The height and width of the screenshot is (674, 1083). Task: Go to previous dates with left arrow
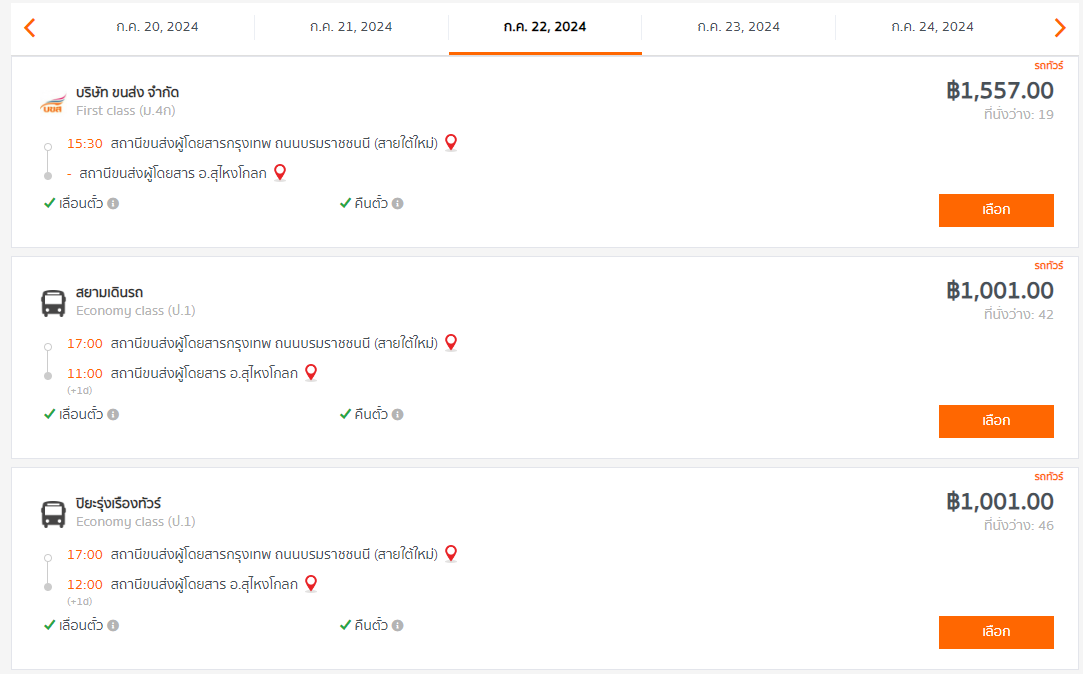point(30,28)
